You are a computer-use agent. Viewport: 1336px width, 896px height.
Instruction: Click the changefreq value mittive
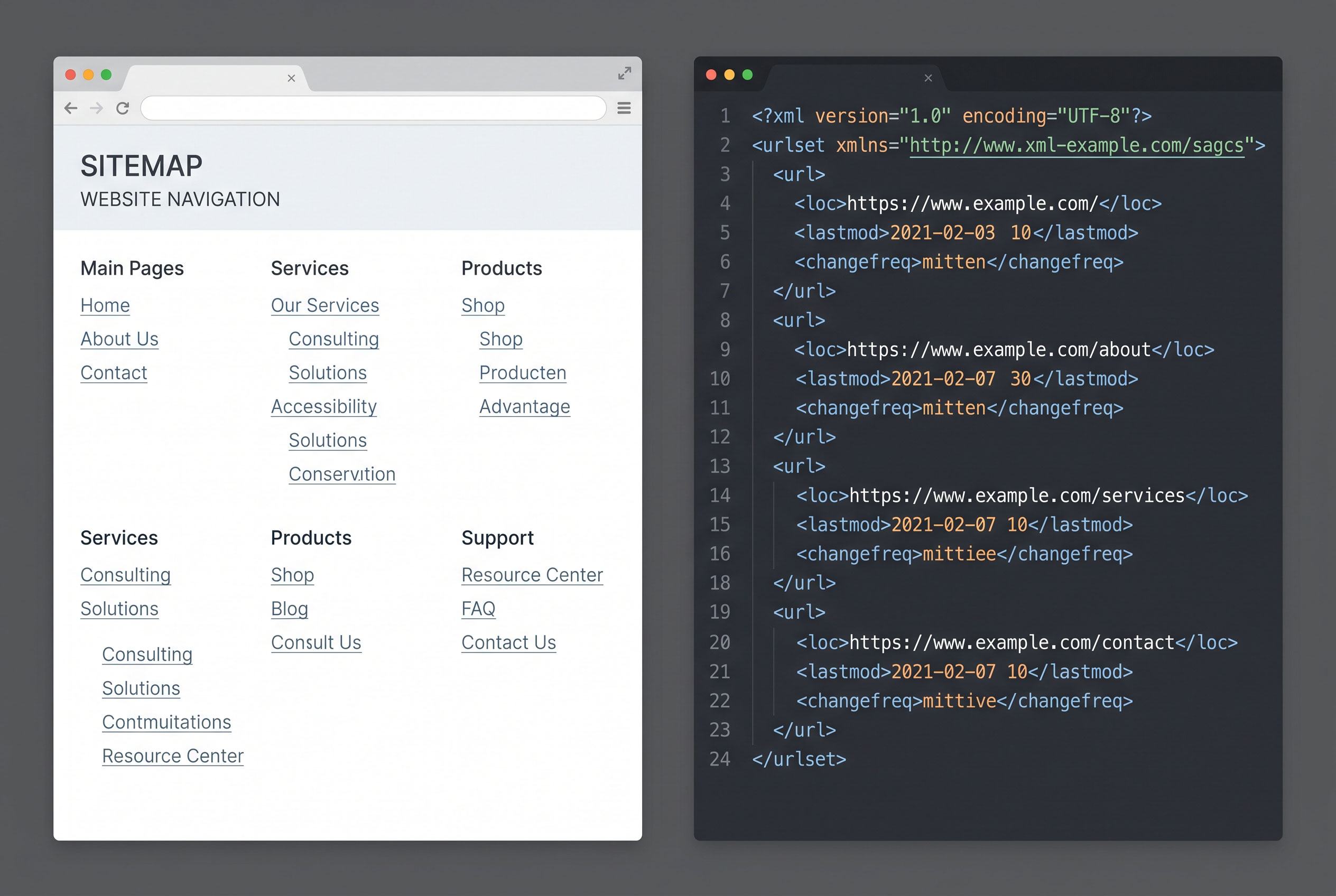959,701
